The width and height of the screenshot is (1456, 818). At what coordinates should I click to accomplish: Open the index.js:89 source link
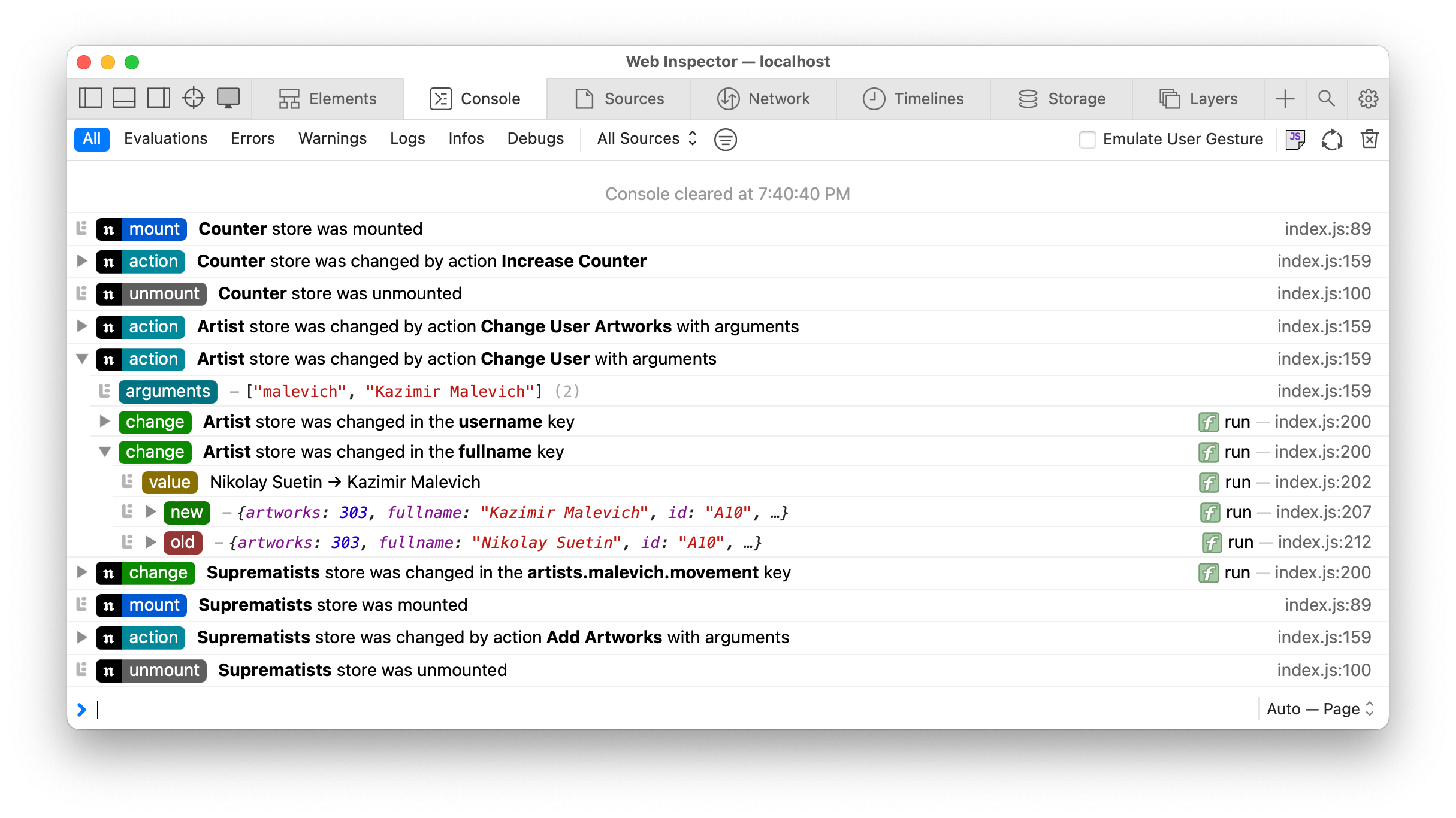(x=1327, y=229)
